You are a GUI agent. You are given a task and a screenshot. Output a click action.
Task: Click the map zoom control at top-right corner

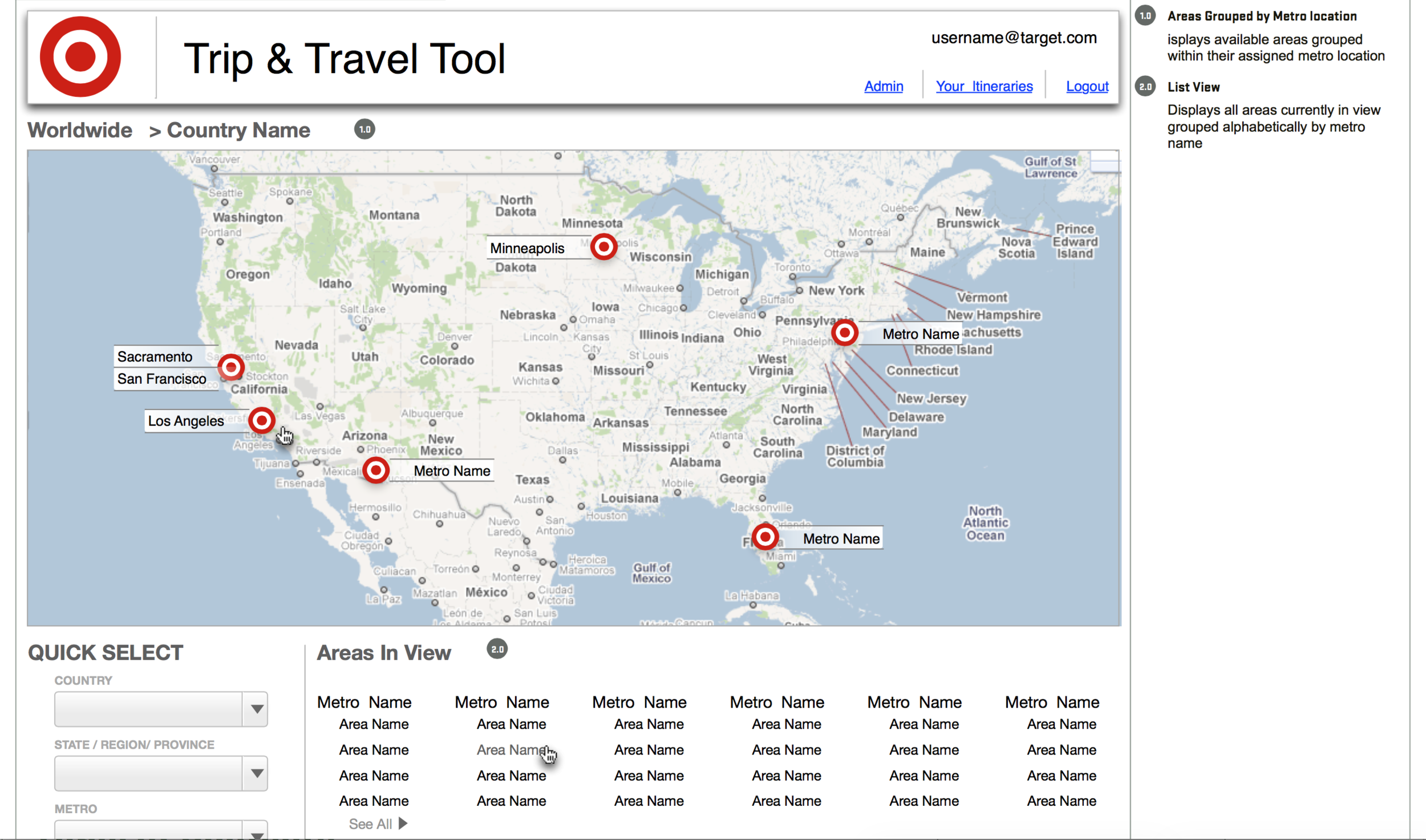click(1105, 161)
